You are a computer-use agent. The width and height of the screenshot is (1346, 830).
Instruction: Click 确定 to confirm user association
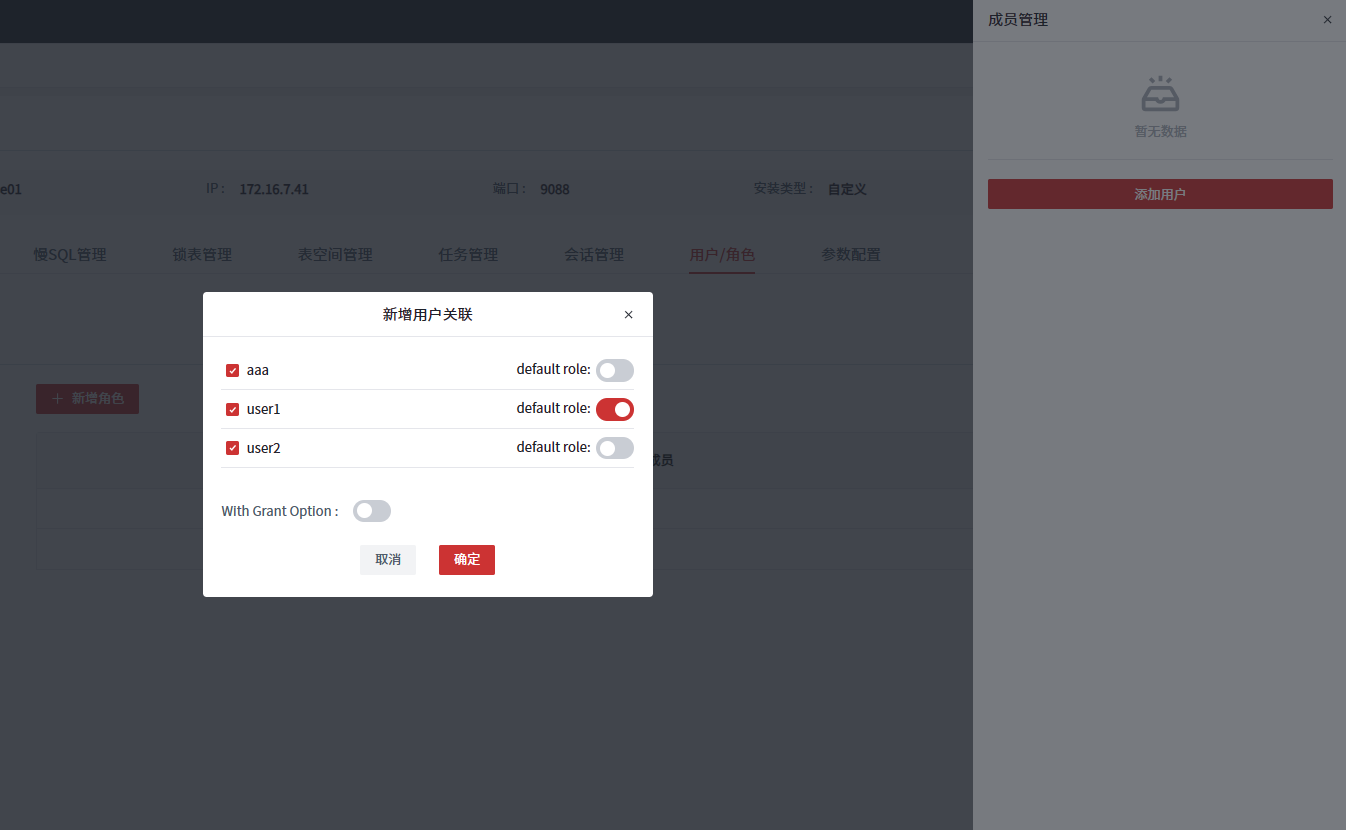pyautogui.click(x=466, y=560)
